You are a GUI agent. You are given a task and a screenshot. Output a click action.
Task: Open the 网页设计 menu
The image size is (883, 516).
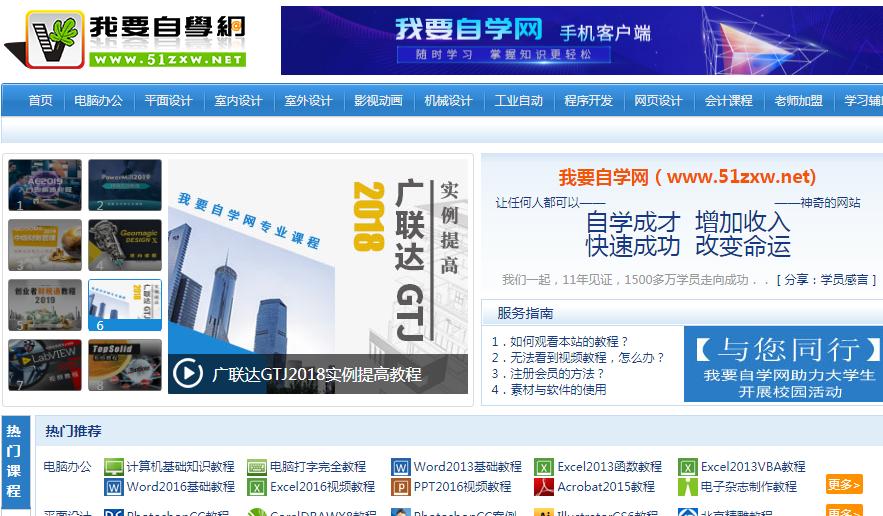(x=658, y=101)
